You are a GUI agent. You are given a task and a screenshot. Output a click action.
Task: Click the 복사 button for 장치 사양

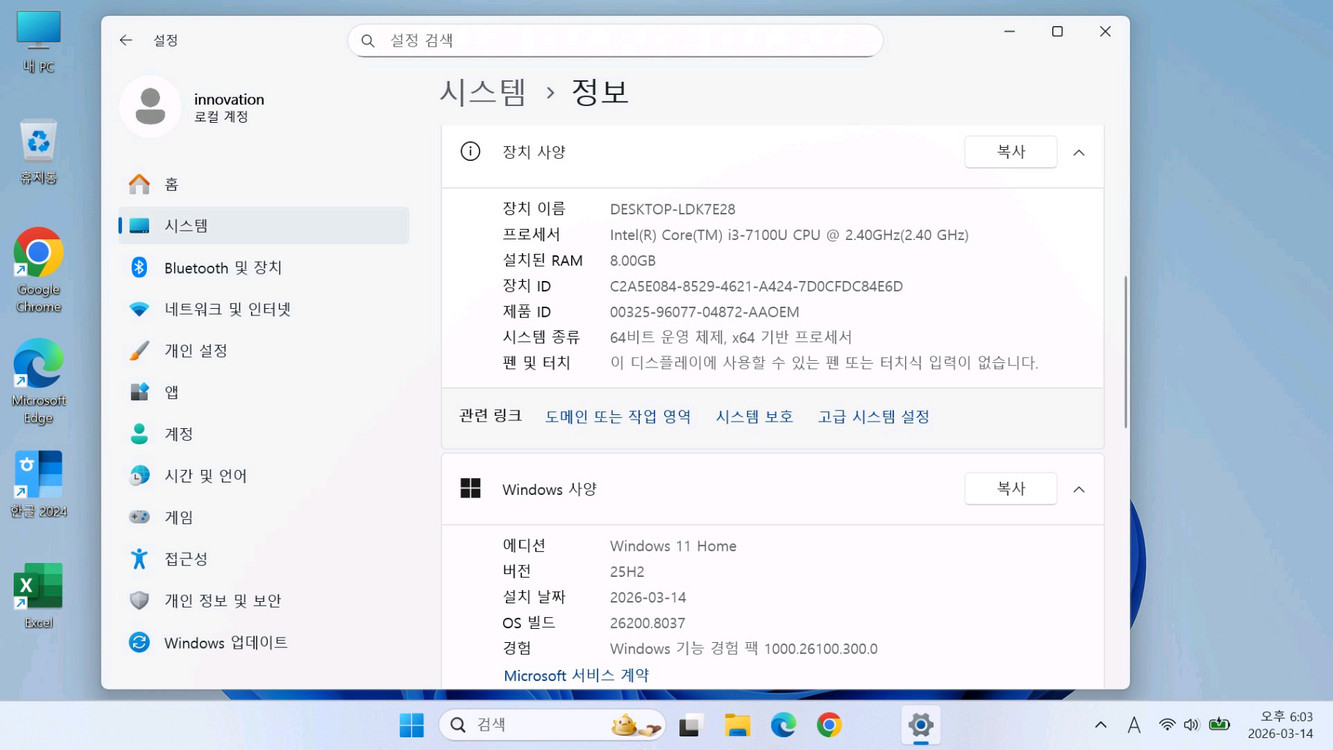point(1010,151)
